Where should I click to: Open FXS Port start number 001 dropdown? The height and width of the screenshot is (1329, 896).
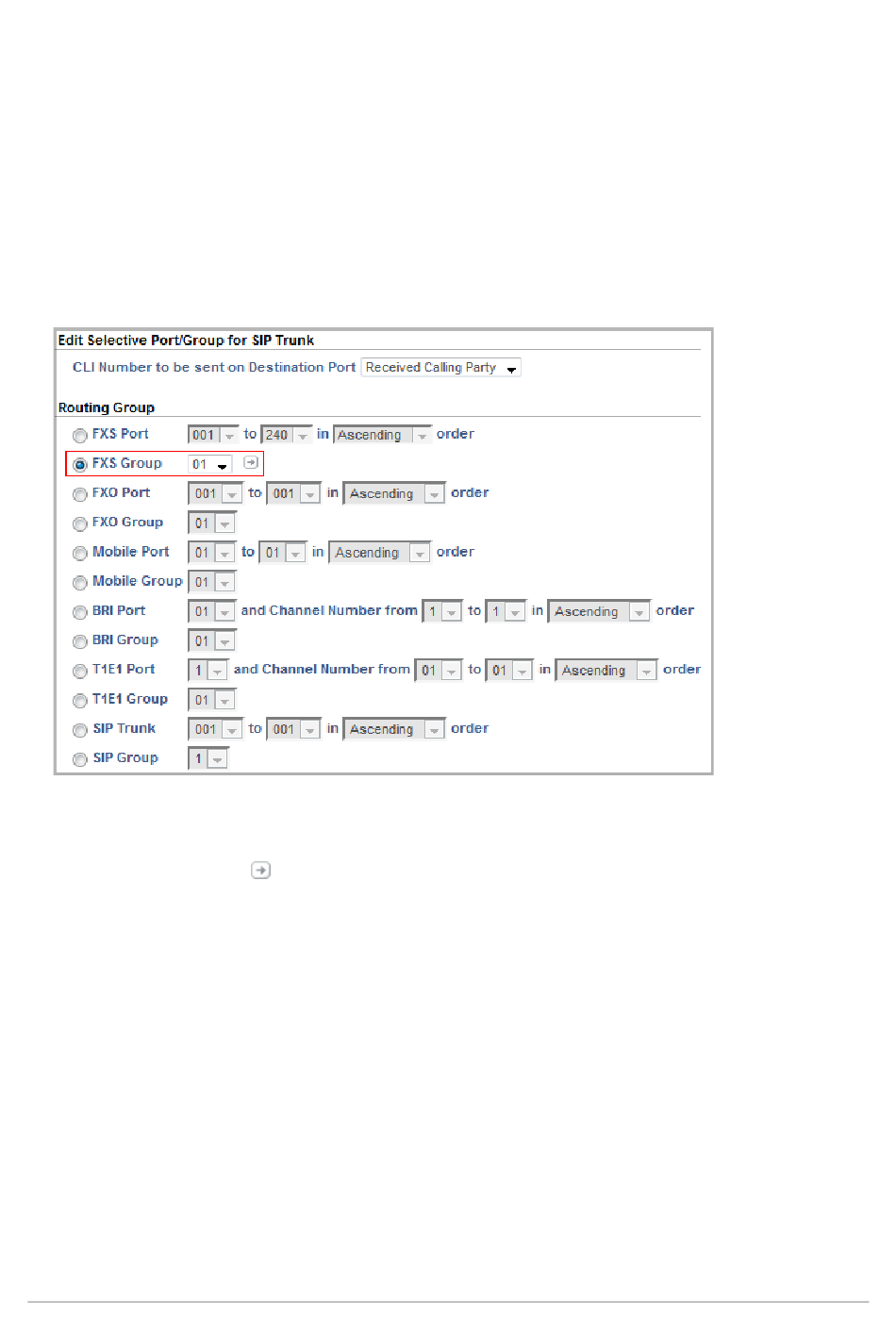coord(214,435)
